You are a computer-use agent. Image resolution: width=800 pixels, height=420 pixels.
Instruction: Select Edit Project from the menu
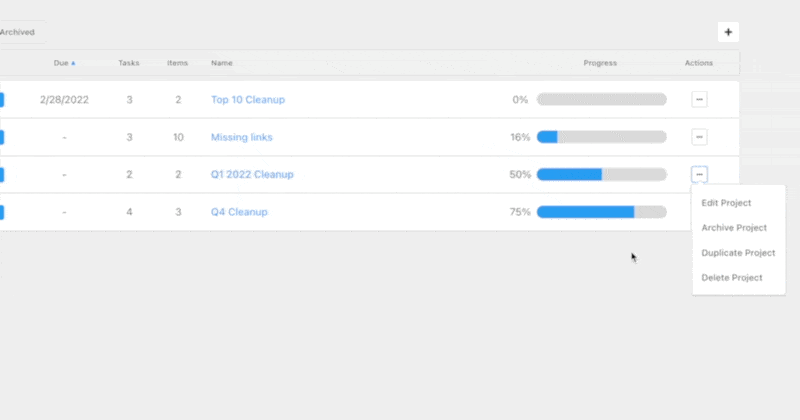pyautogui.click(x=727, y=203)
